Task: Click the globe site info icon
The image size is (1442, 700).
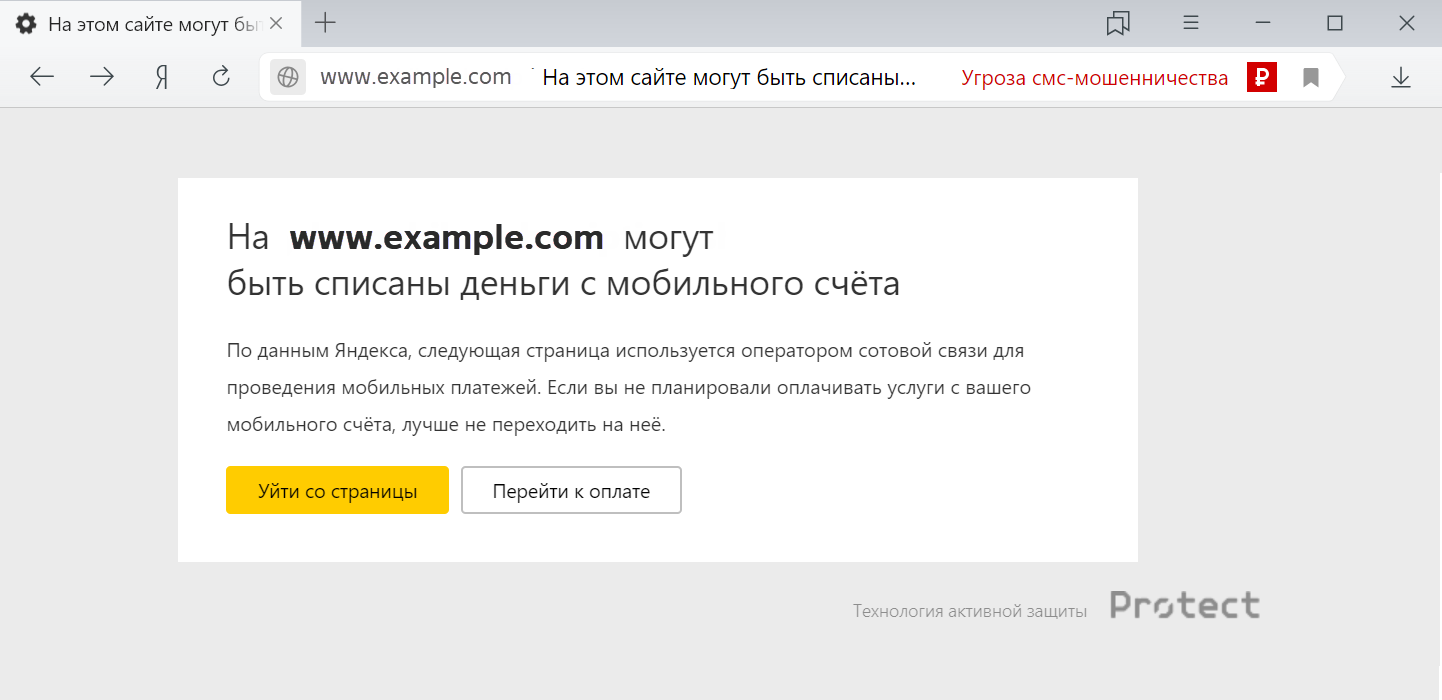Action: pos(288,77)
